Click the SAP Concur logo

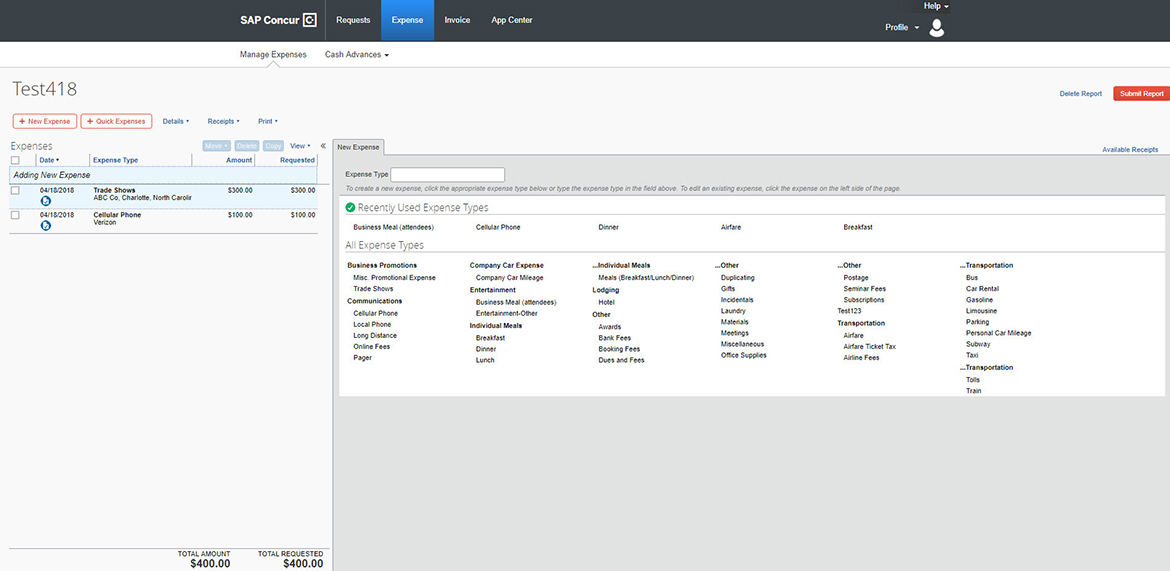tap(278, 20)
